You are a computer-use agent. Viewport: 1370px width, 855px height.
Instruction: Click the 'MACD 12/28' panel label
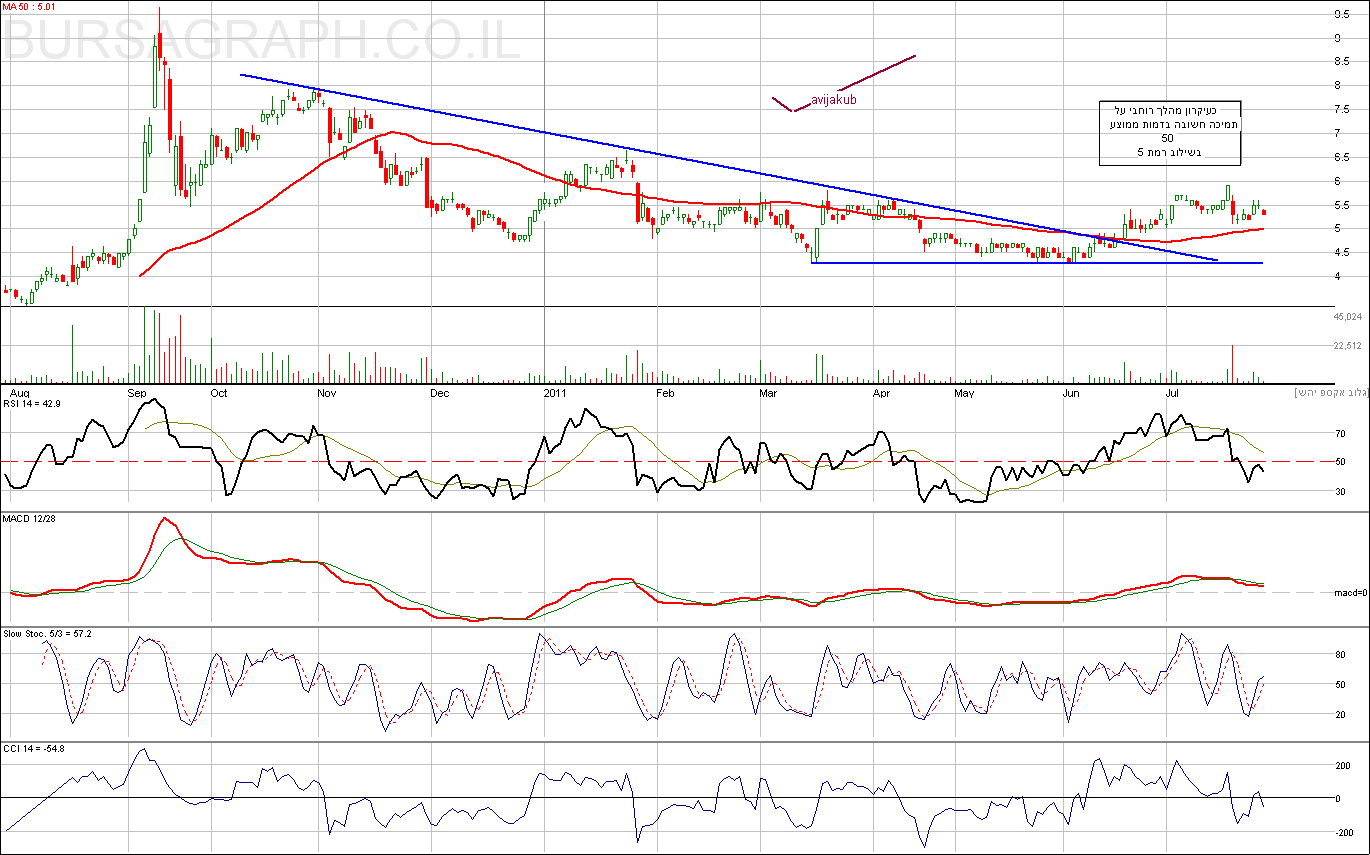(x=31, y=518)
